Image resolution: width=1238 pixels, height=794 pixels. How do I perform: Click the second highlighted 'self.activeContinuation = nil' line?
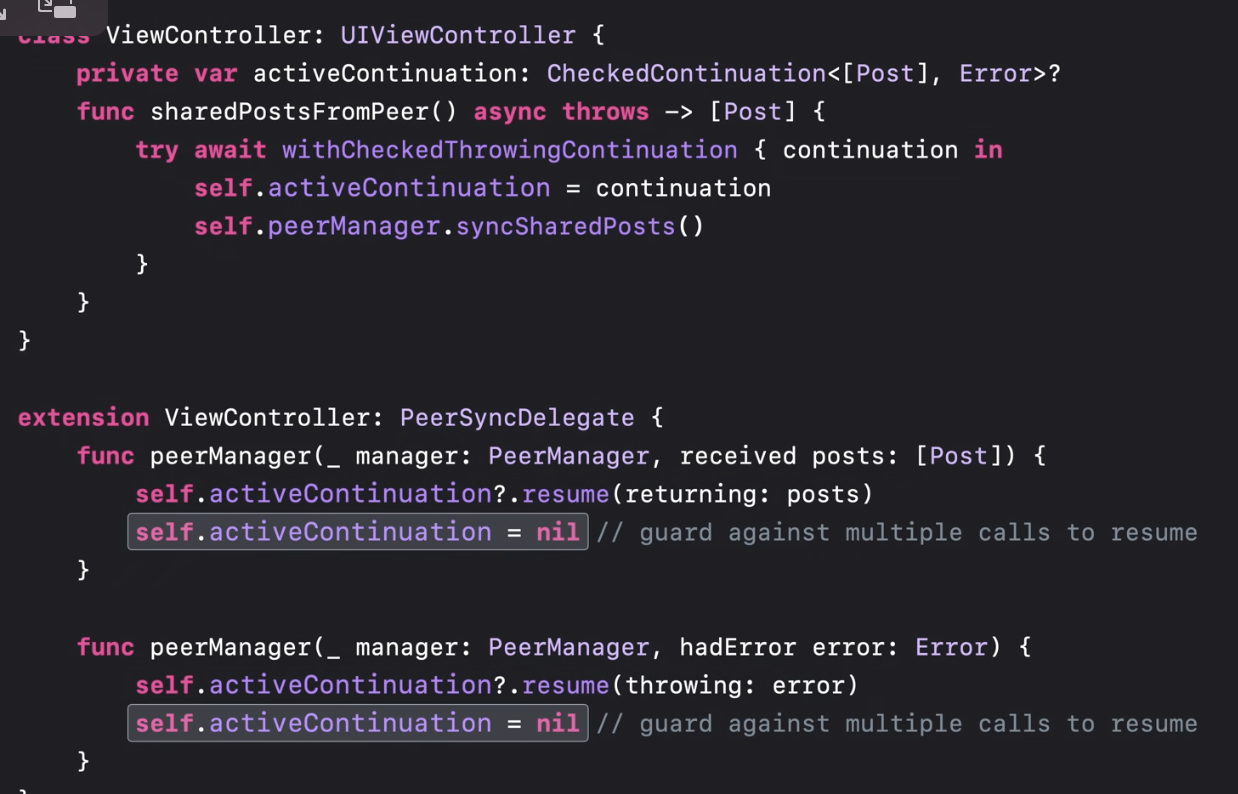(357, 723)
